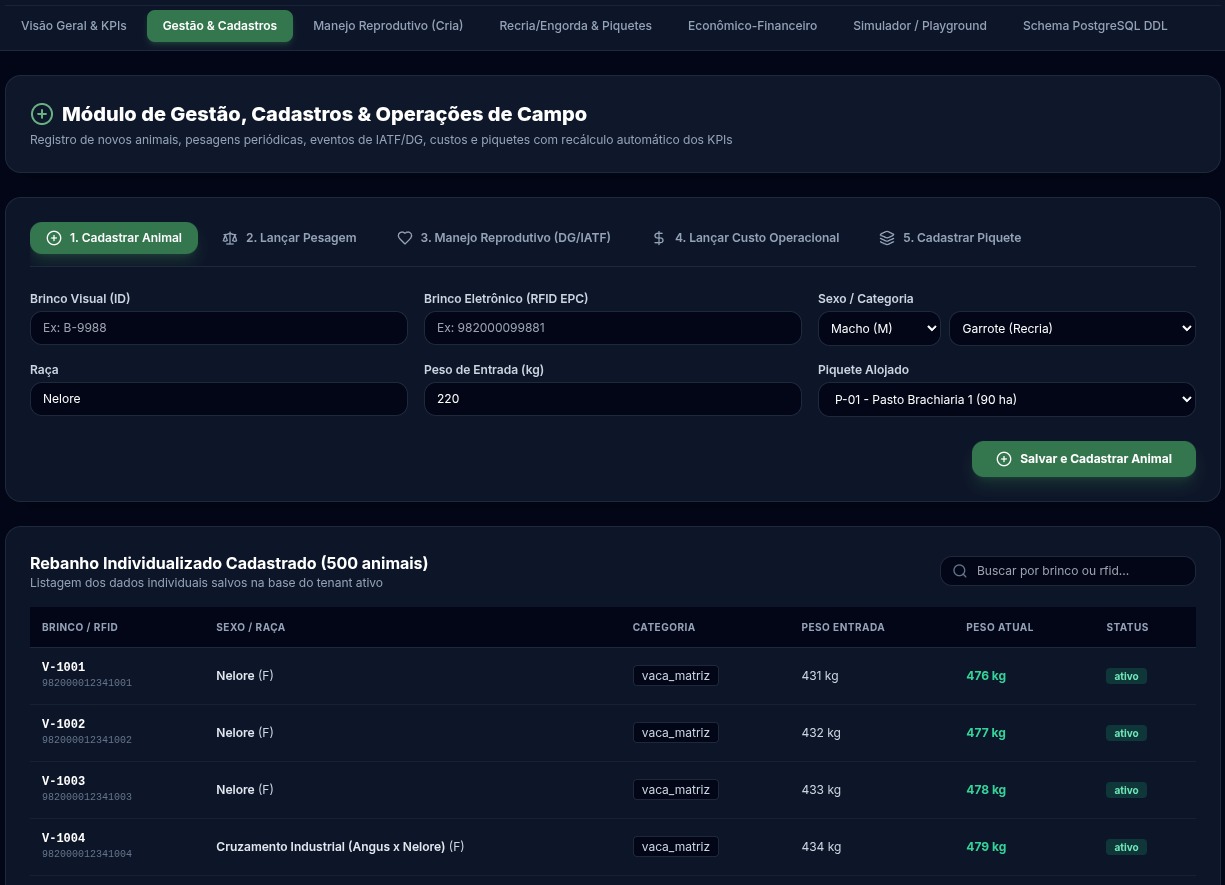Image resolution: width=1225 pixels, height=885 pixels.
Task: Select the Gestão & Cadastros tab
Action: pos(220,26)
